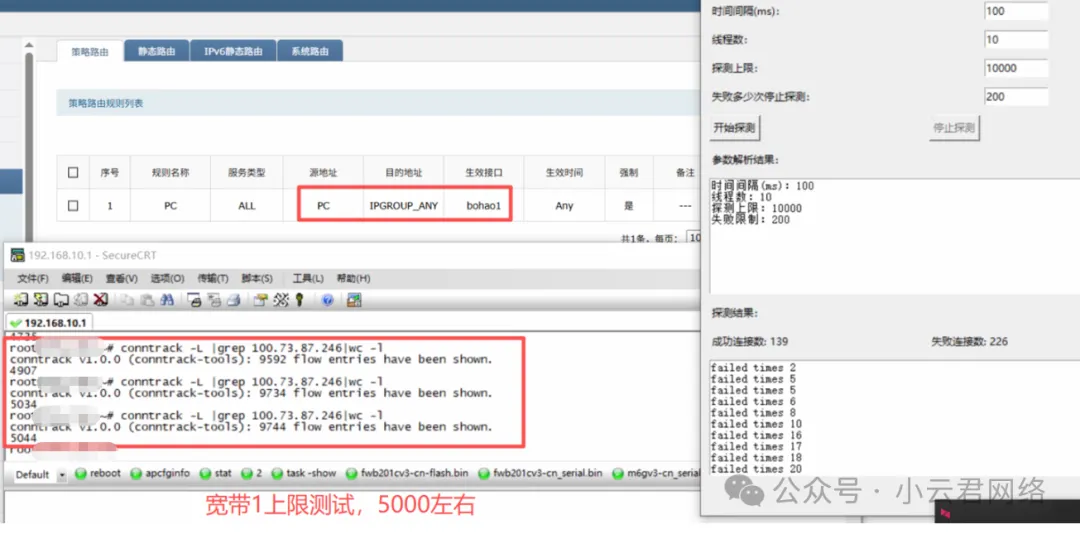This screenshot has width=1080, height=534.
Task: Click the Find binoculars icon in SecureCRT toolbar
Action: tap(168, 300)
